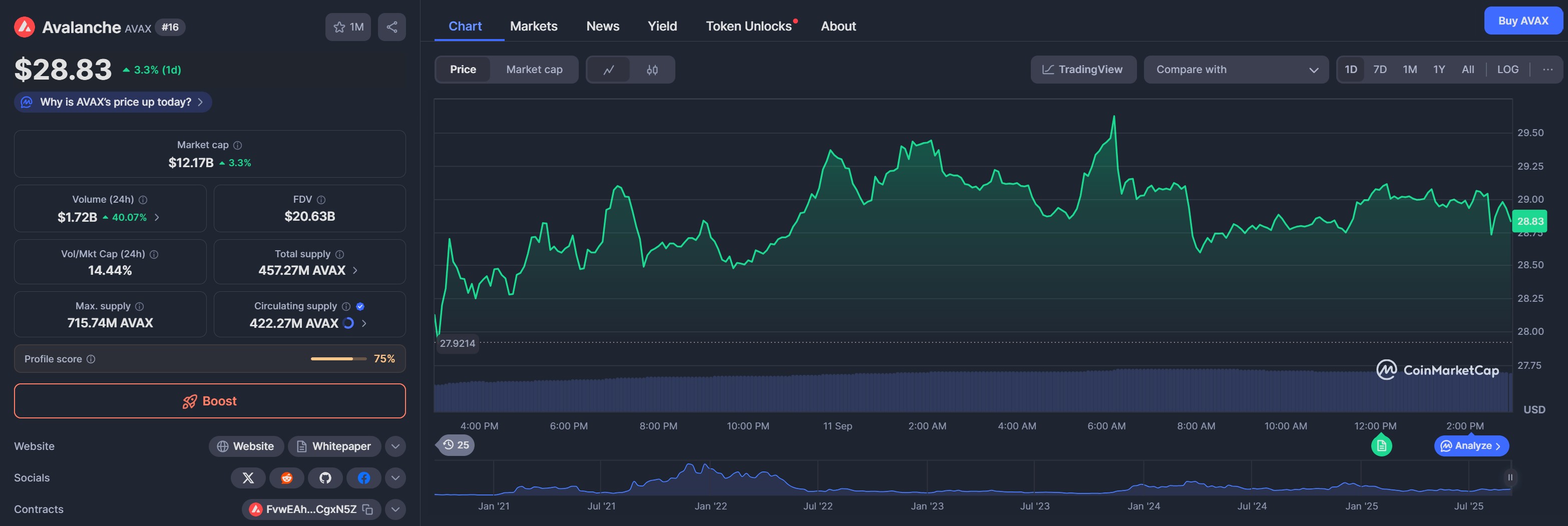This screenshot has height=526, width=1568.
Task: Click the range slider pause handle
Action: (x=1509, y=477)
